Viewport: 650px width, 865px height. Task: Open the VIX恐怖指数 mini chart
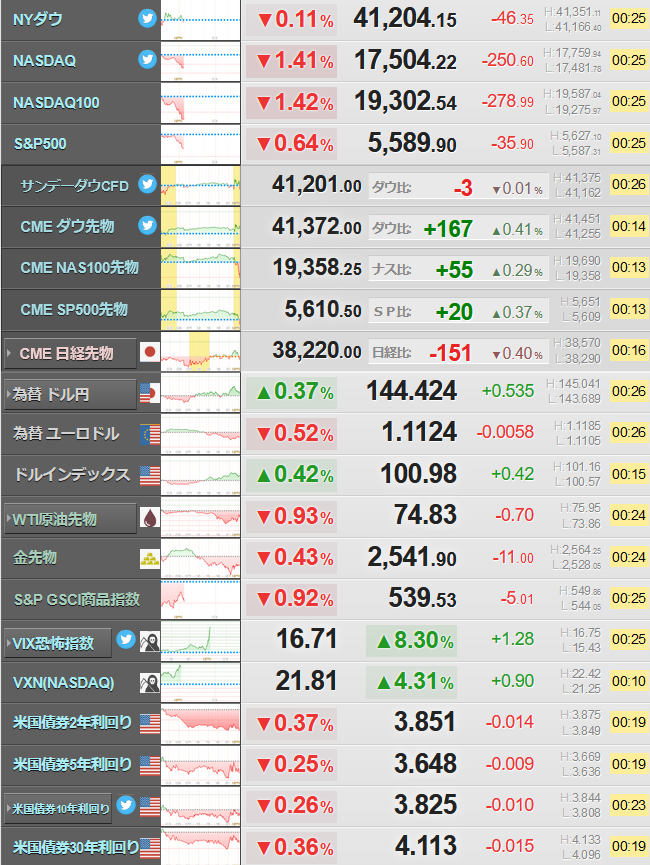tap(200, 640)
